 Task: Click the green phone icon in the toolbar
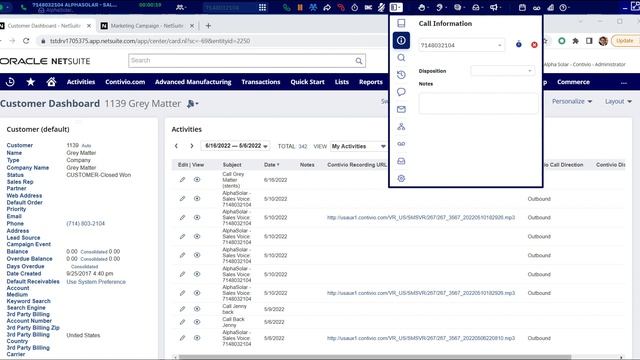click(287, 7)
